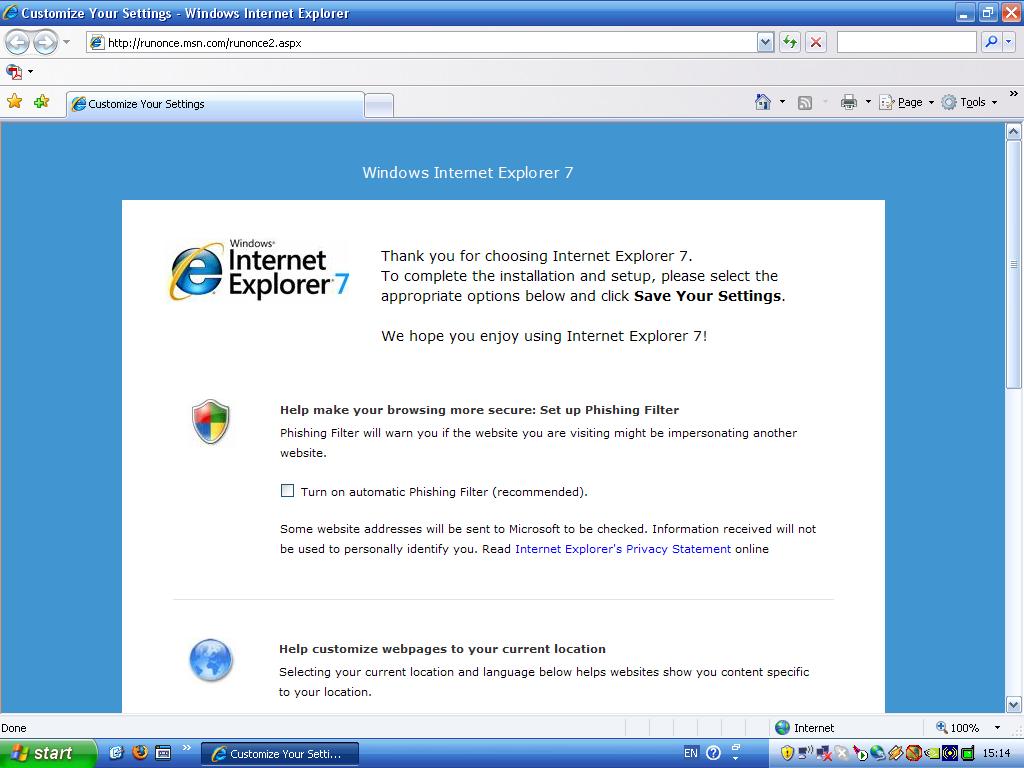Expand the Home button dropdown arrow
Screen dimensions: 1024x768
click(x=782, y=102)
